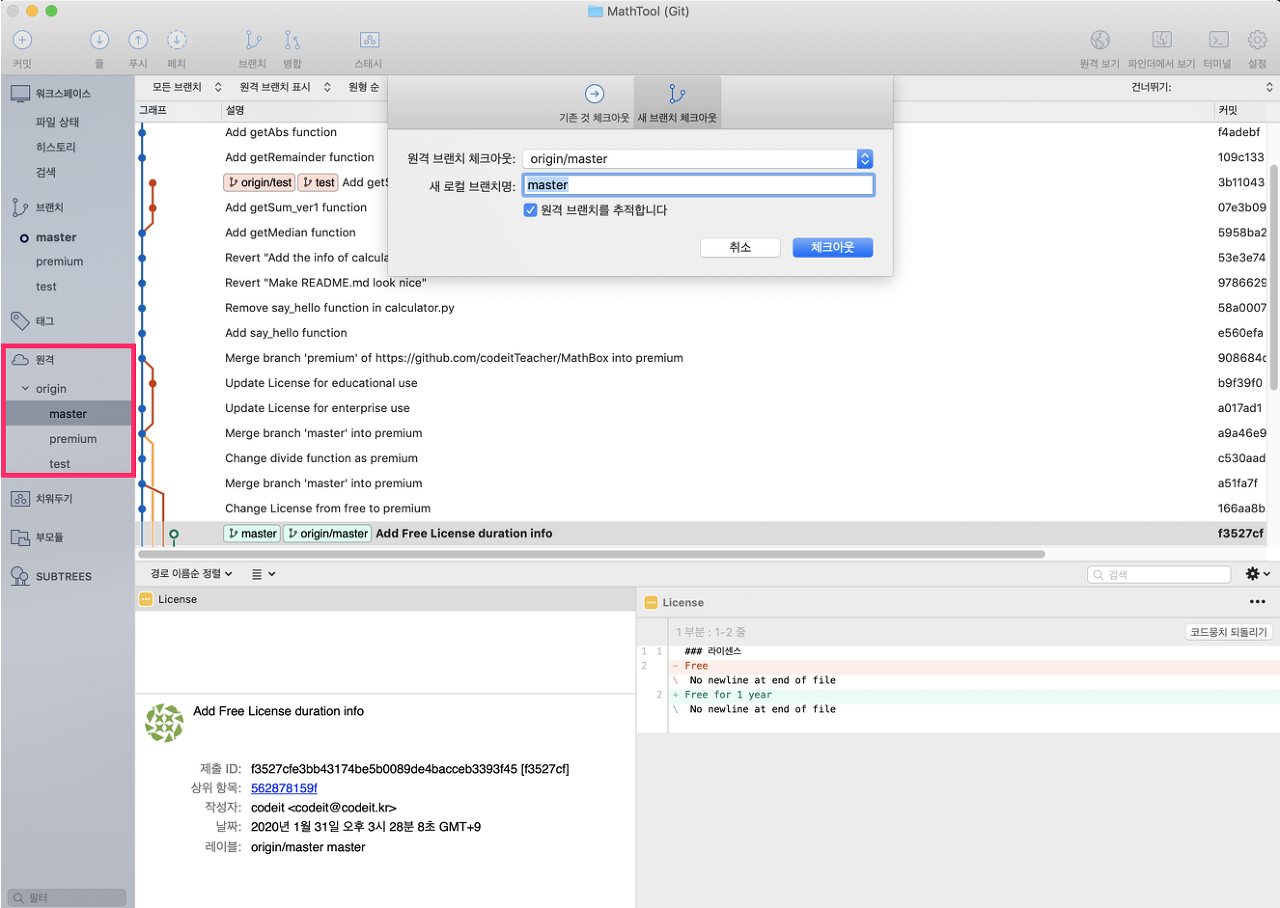Open the Settings (설정) gear icon

click(1257, 40)
